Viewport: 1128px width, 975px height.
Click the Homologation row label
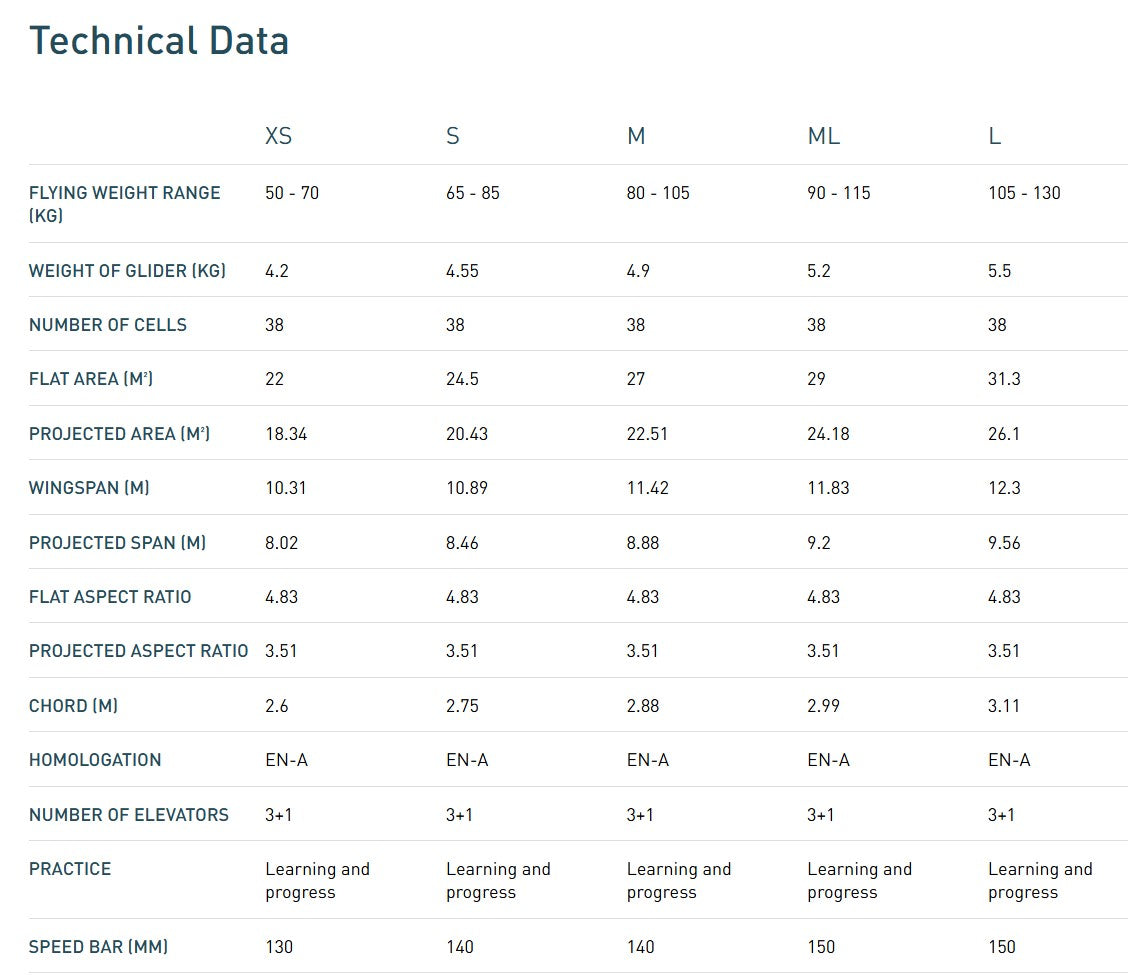pyautogui.click(x=95, y=760)
